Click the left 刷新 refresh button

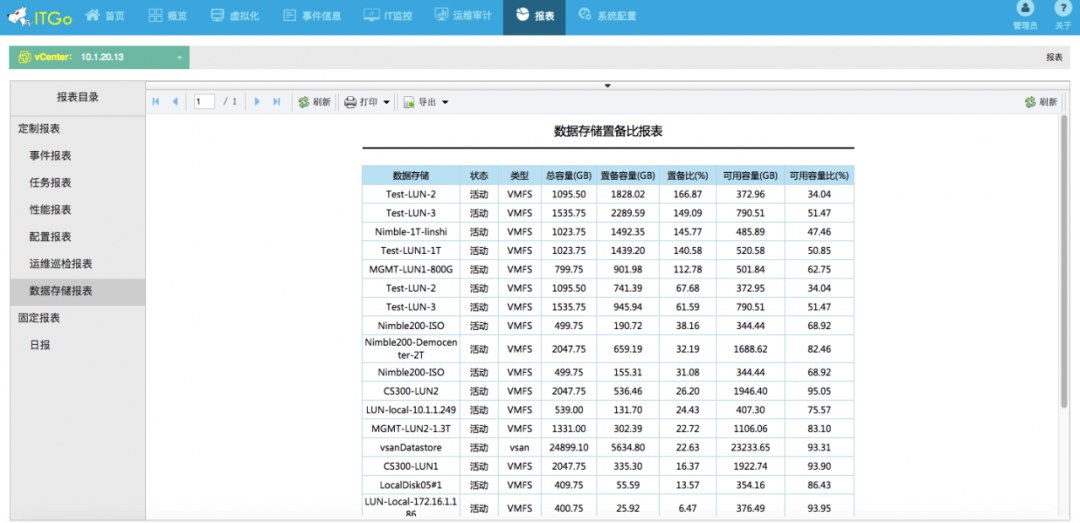[314, 102]
